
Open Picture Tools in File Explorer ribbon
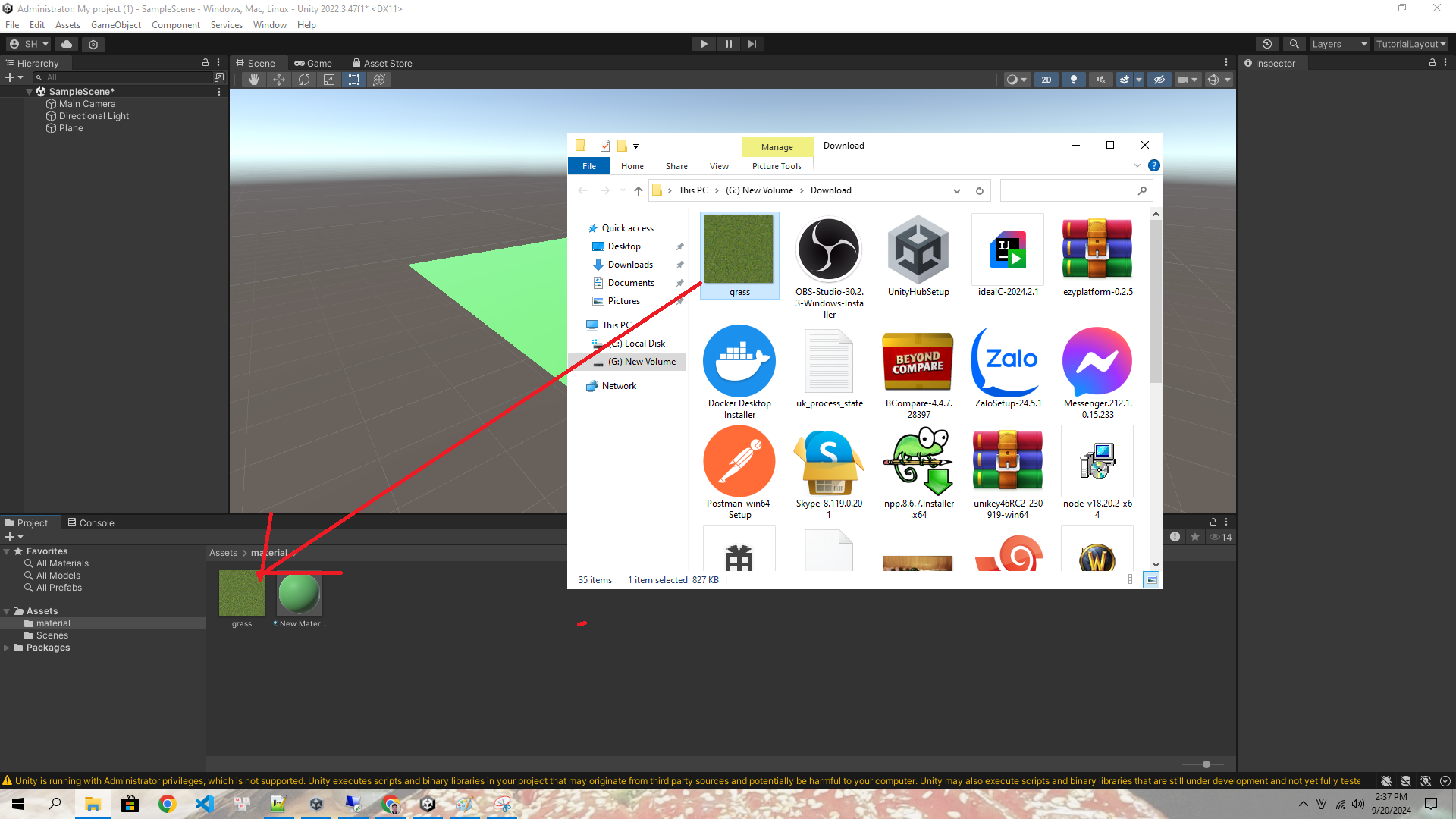coord(777,166)
